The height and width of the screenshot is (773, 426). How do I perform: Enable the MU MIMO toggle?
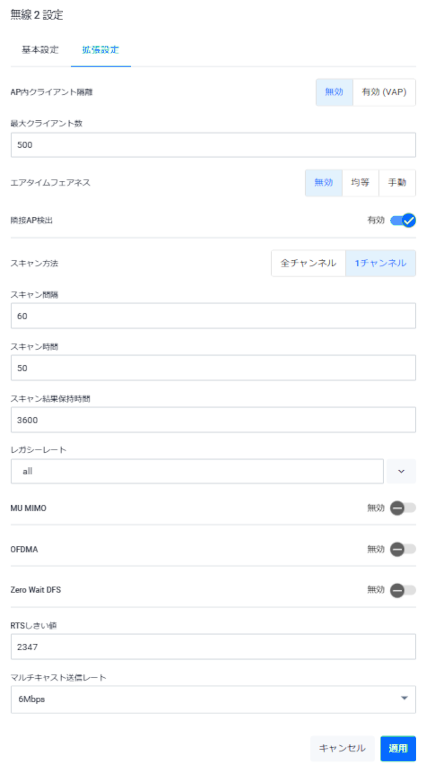coord(403,508)
